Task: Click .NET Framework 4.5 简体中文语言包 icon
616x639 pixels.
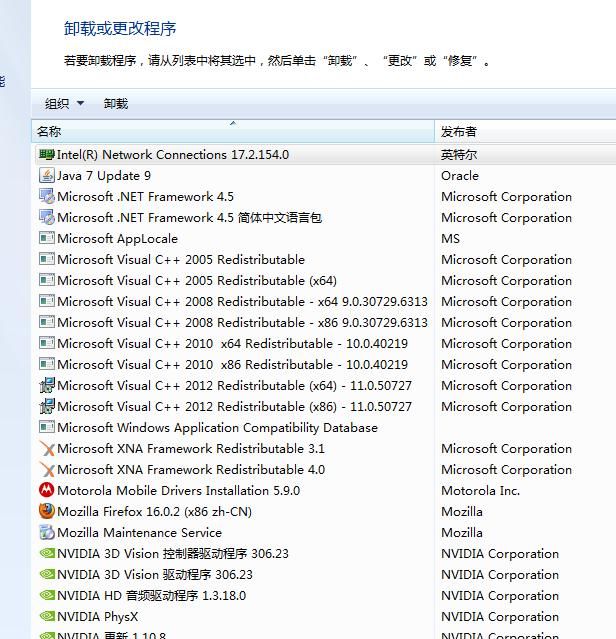Action: [x=46, y=218]
